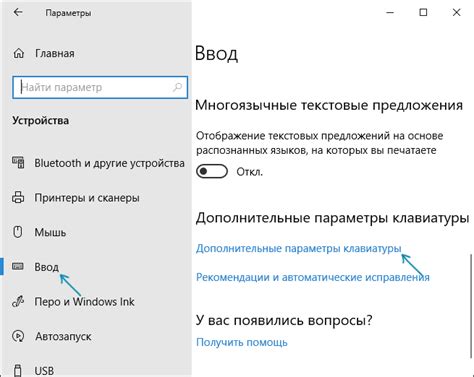Open Перо и Windows Ink section
Screen dimensions: 474x377
84,302
